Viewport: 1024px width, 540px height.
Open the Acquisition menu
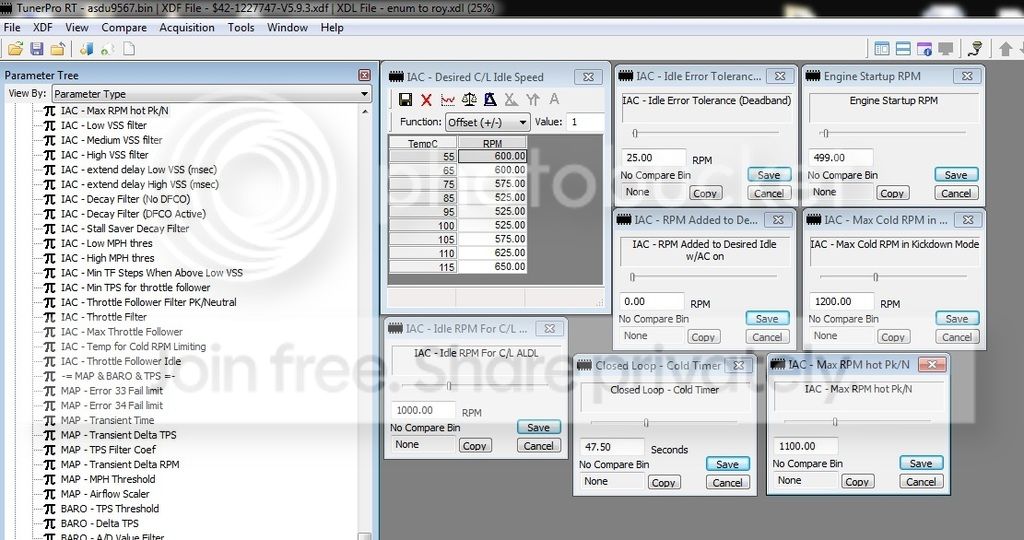pos(187,27)
